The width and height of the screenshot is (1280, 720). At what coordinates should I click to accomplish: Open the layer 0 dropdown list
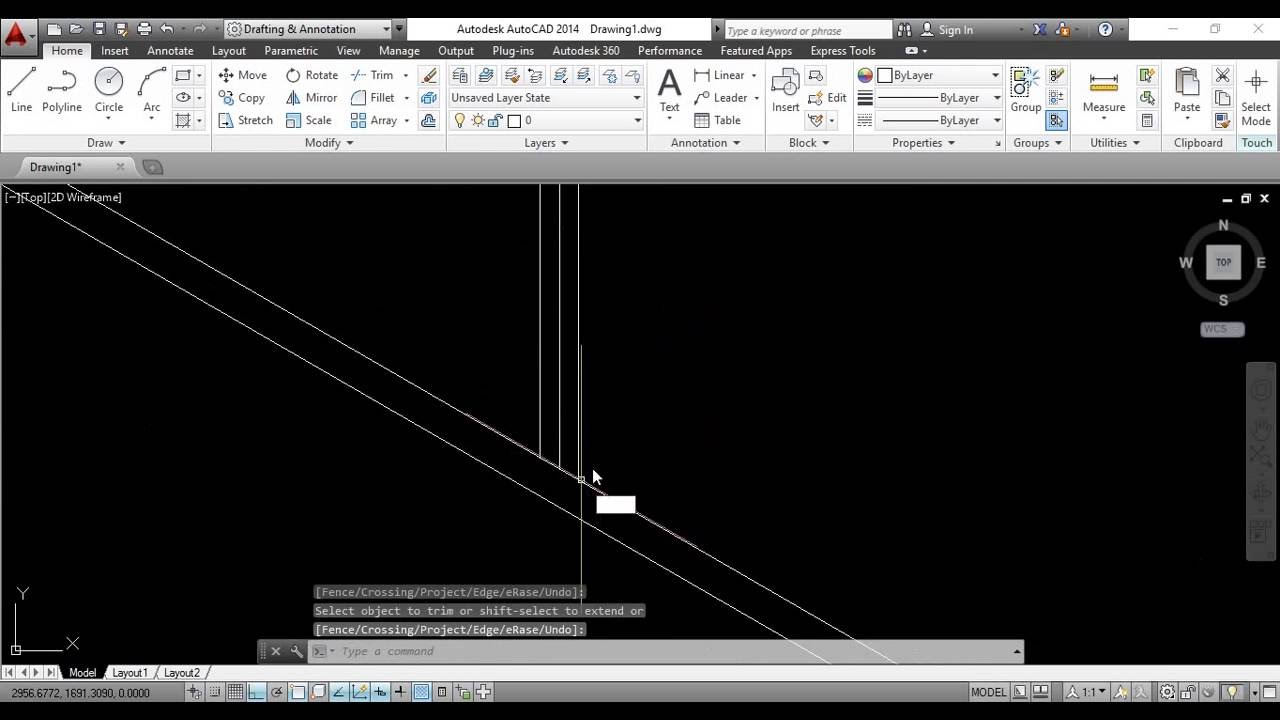point(545,120)
